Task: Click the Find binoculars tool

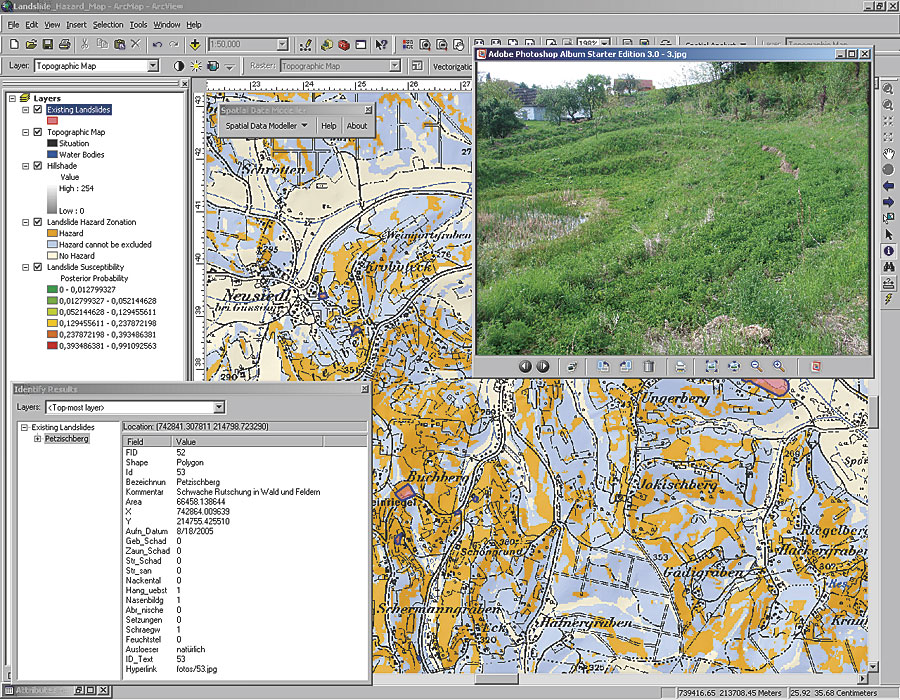Action: click(888, 266)
